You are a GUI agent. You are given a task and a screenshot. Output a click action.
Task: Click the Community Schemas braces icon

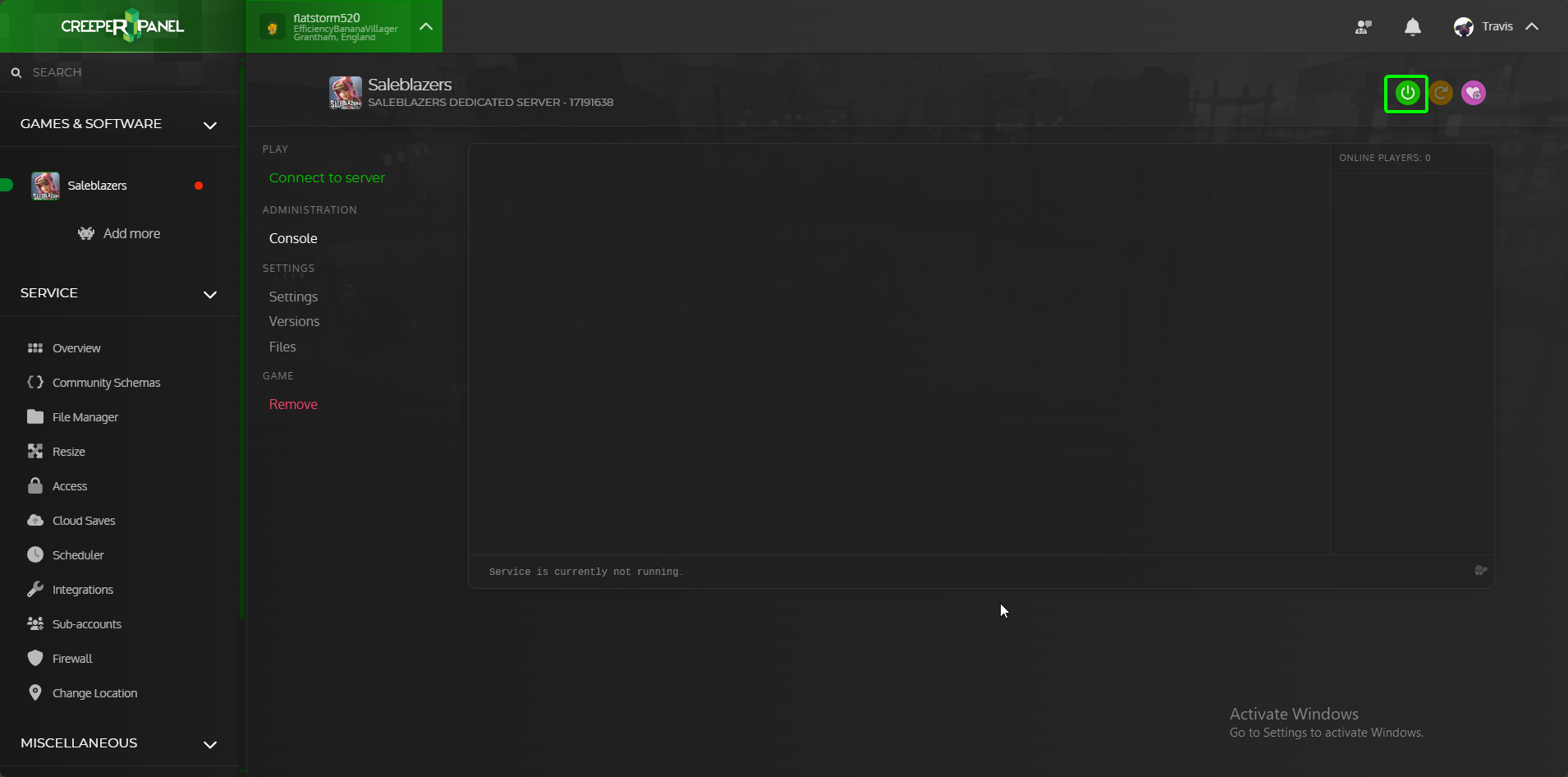[35, 382]
